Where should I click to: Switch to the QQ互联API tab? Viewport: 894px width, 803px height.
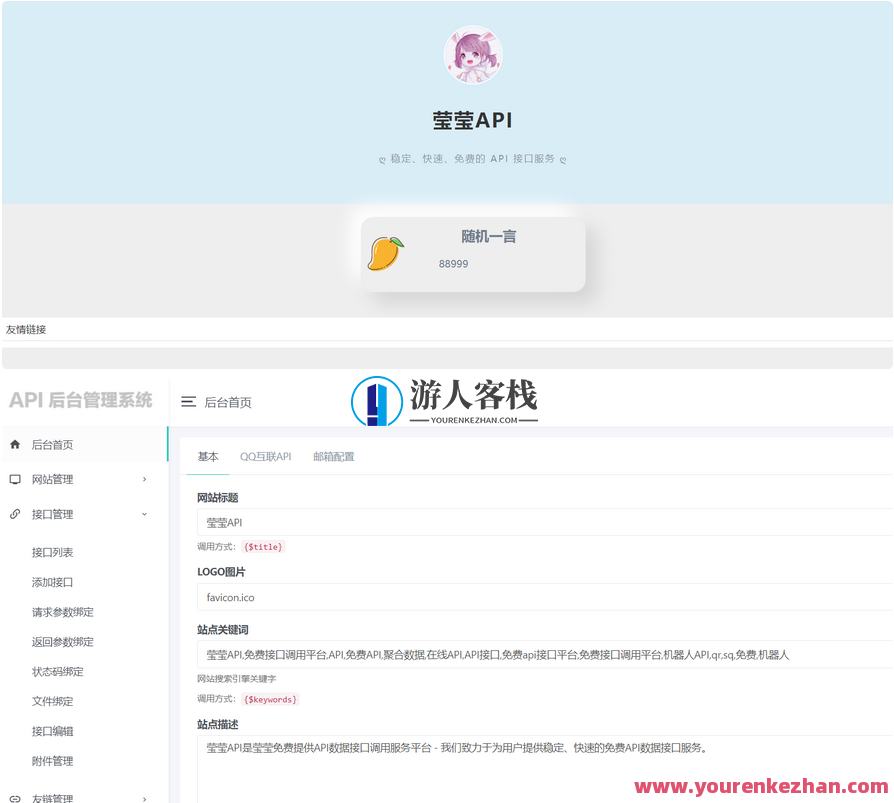click(x=264, y=456)
